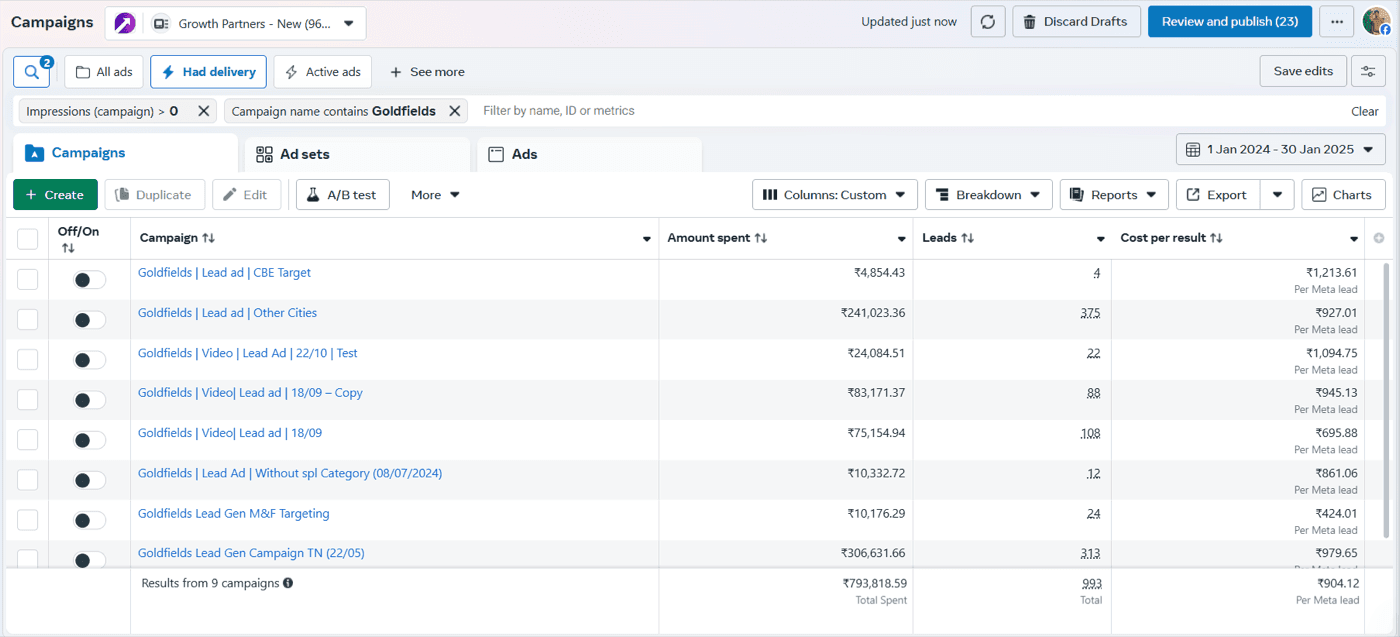Screen dimensions: 1400x637
Task: Open the A/B test button
Action: click(342, 195)
